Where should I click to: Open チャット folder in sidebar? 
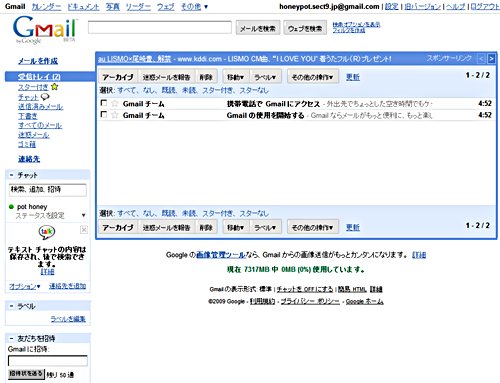[x=28, y=97]
